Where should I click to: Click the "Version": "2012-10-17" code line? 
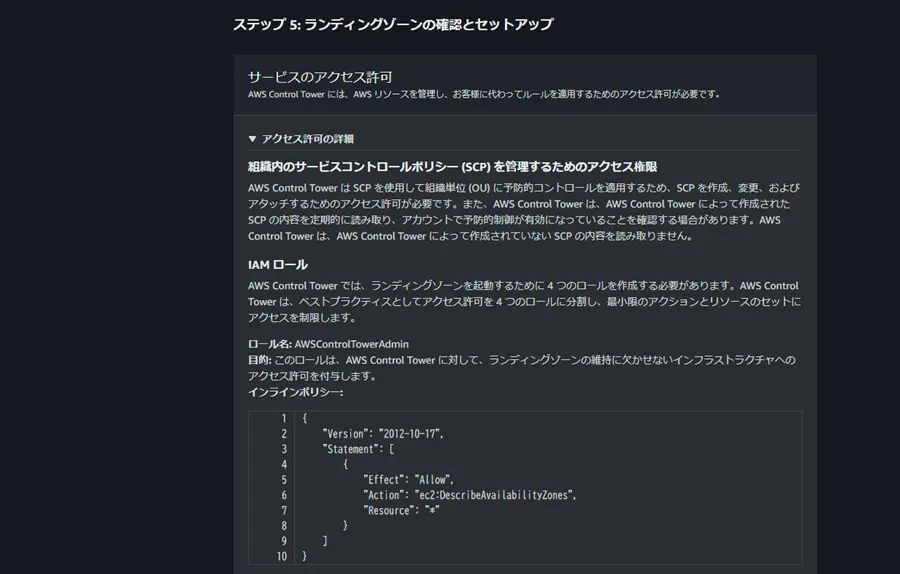coord(383,434)
